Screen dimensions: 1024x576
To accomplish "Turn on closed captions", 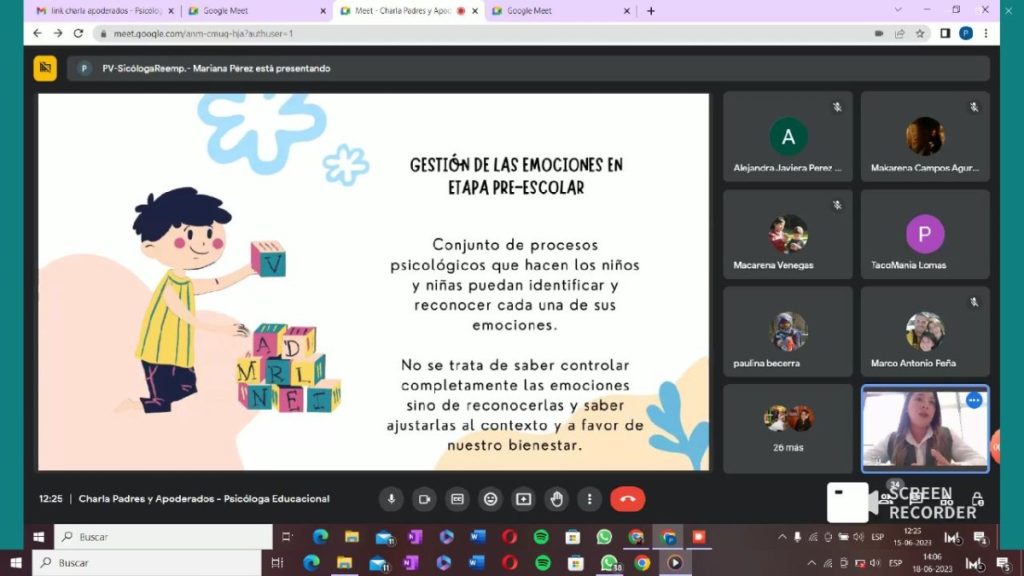I will coord(457,499).
